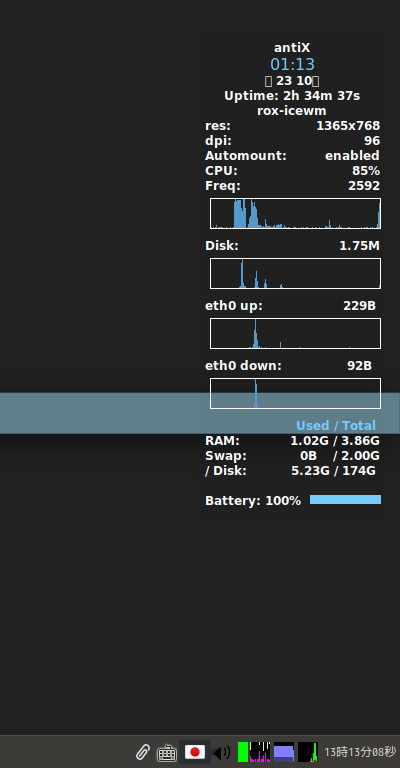Click the solid green battery status applet
The width and height of the screenshot is (400, 768).
[243, 752]
